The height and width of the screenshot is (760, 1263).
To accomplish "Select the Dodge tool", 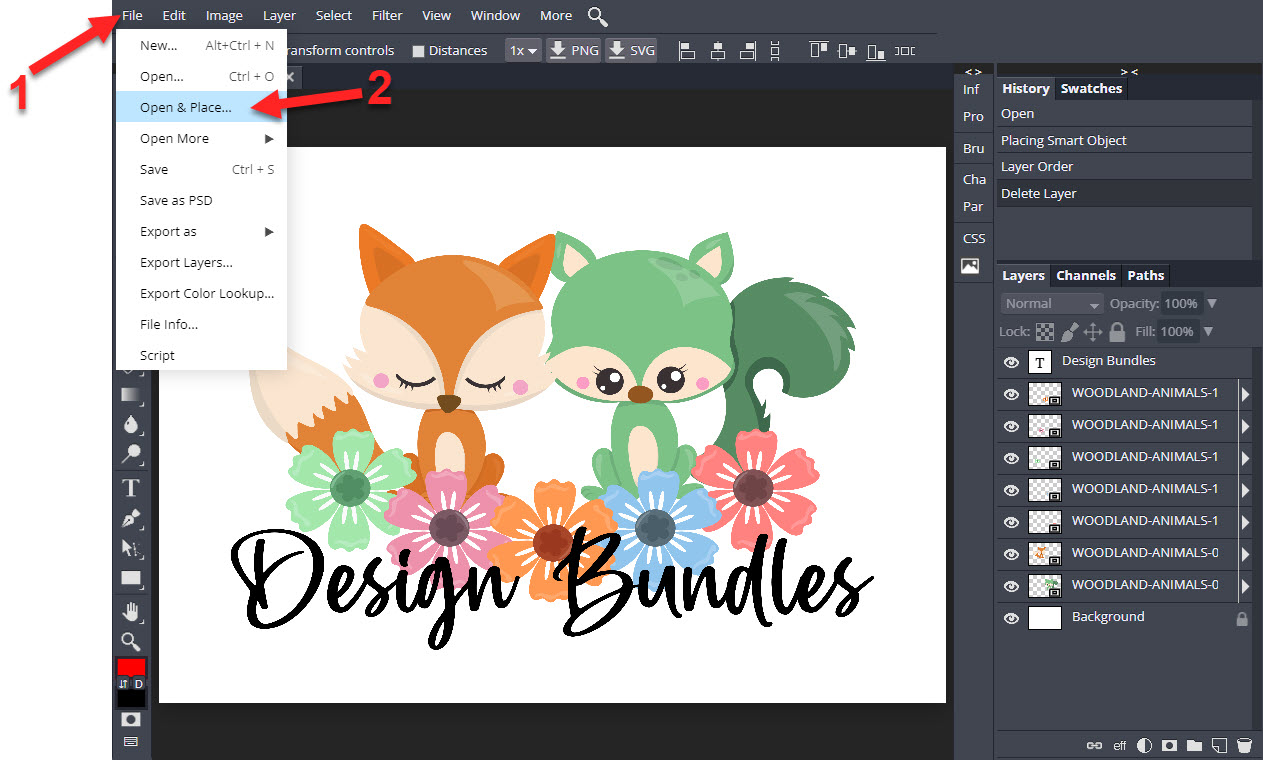I will tap(131, 454).
